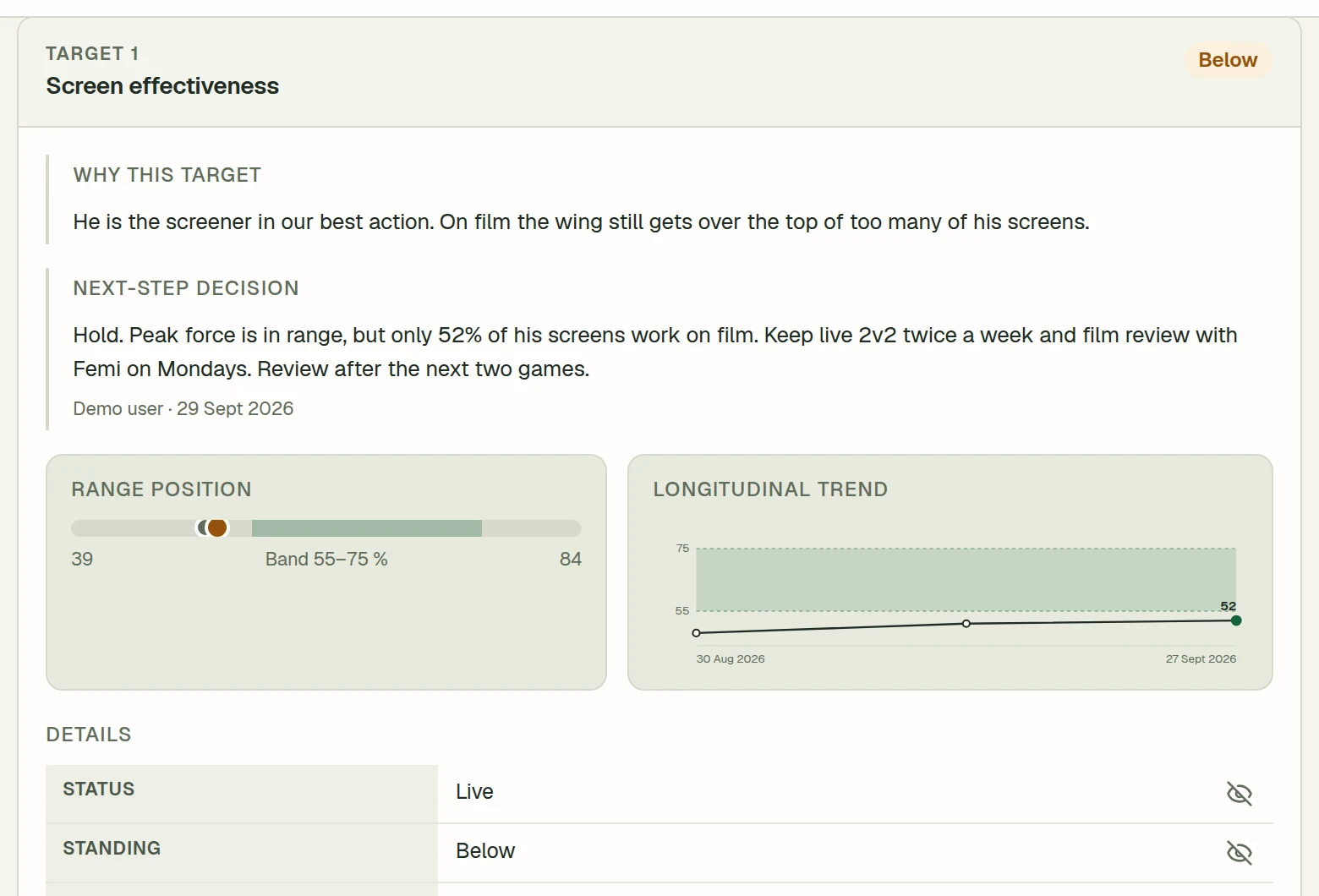Select the latest green data point on the trend chart
The width and height of the screenshot is (1319, 896).
pyautogui.click(x=1236, y=620)
